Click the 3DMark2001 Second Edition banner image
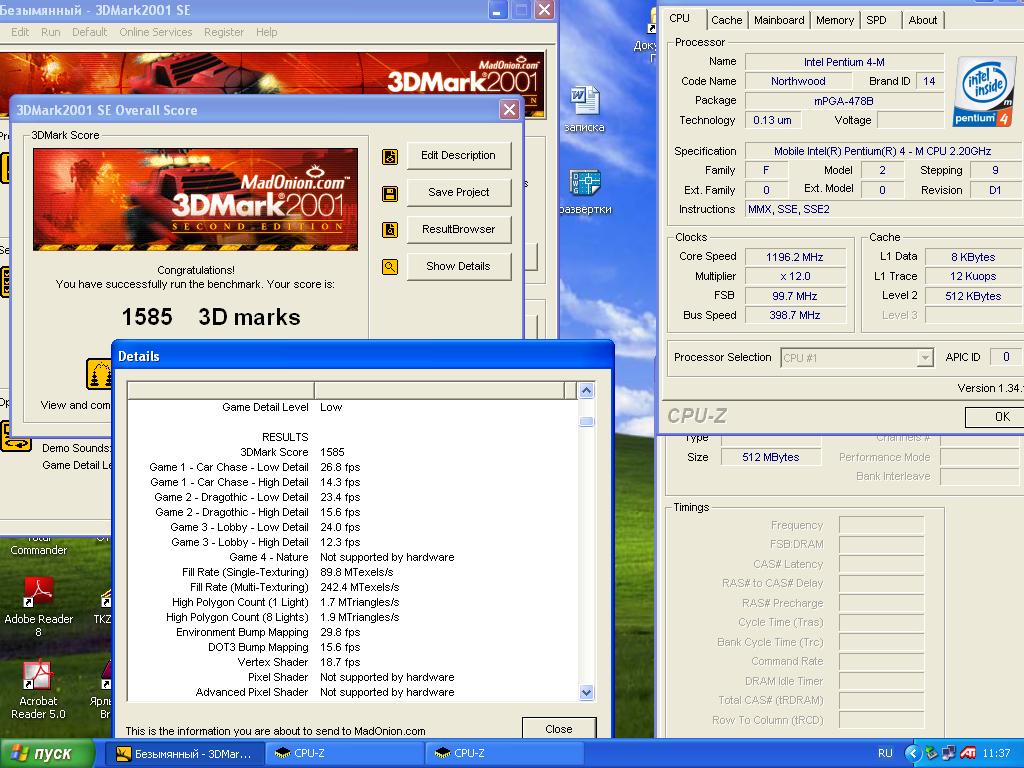 coord(195,199)
